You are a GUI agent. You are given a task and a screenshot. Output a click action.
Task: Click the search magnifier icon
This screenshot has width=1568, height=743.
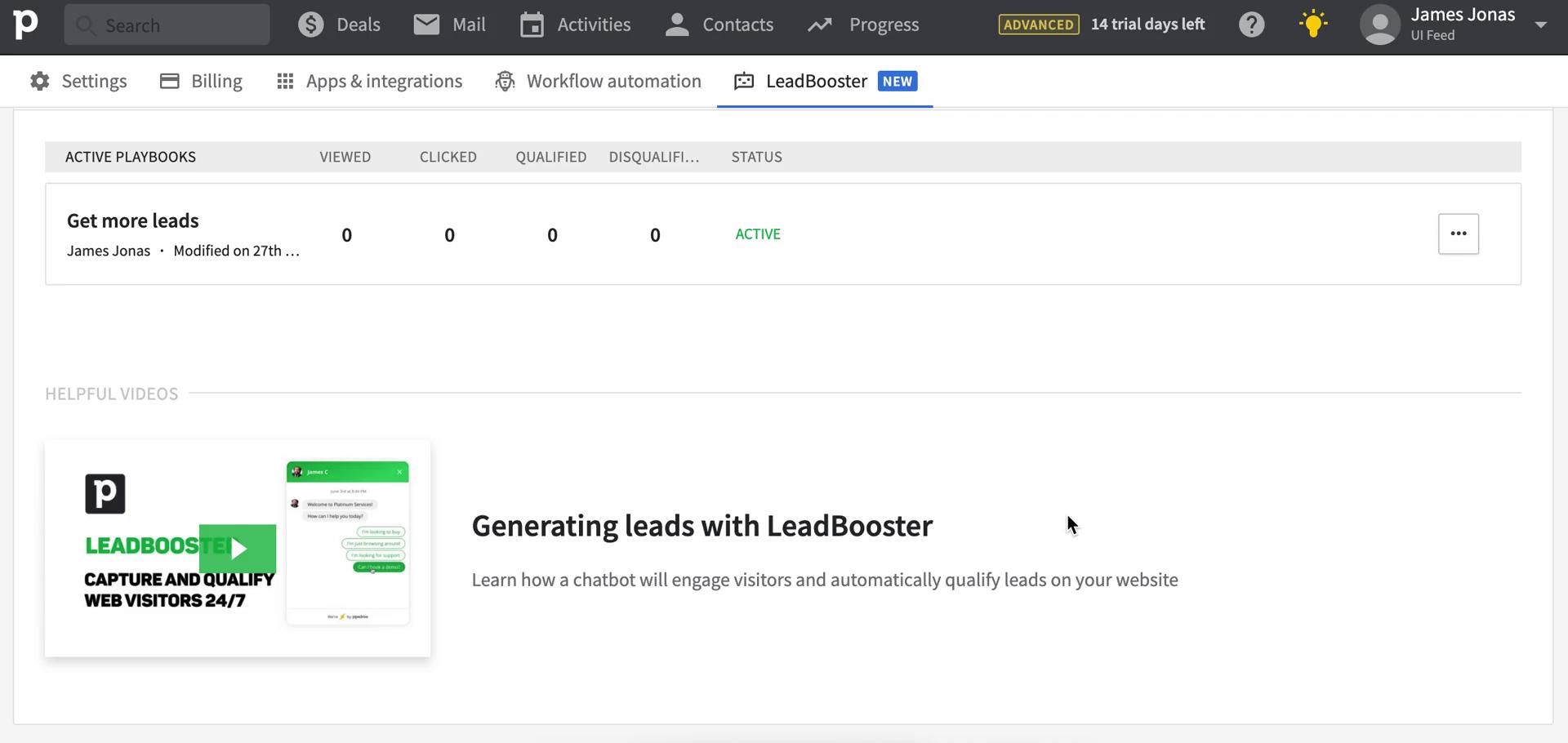point(86,25)
